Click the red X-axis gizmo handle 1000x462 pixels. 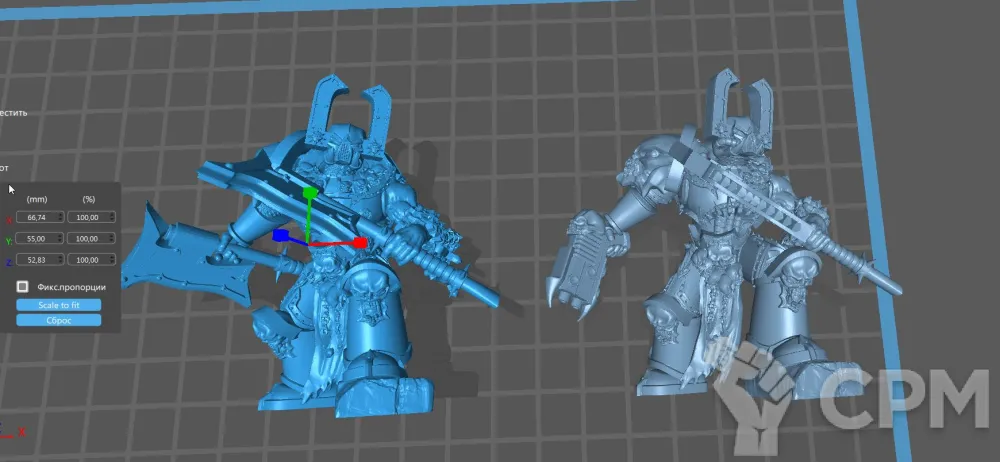[358, 243]
